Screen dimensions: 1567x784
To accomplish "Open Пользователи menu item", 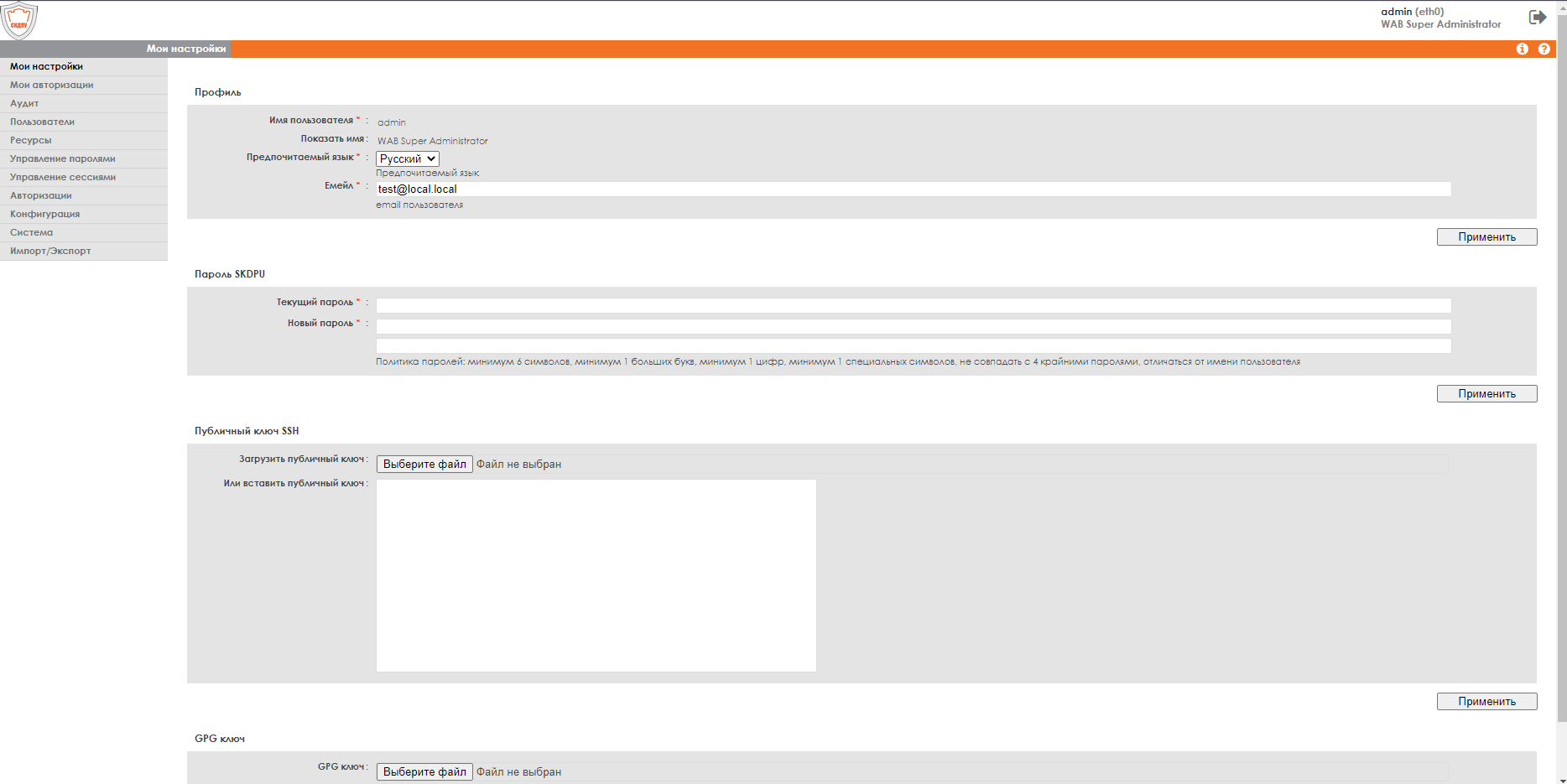I will 84,122.
